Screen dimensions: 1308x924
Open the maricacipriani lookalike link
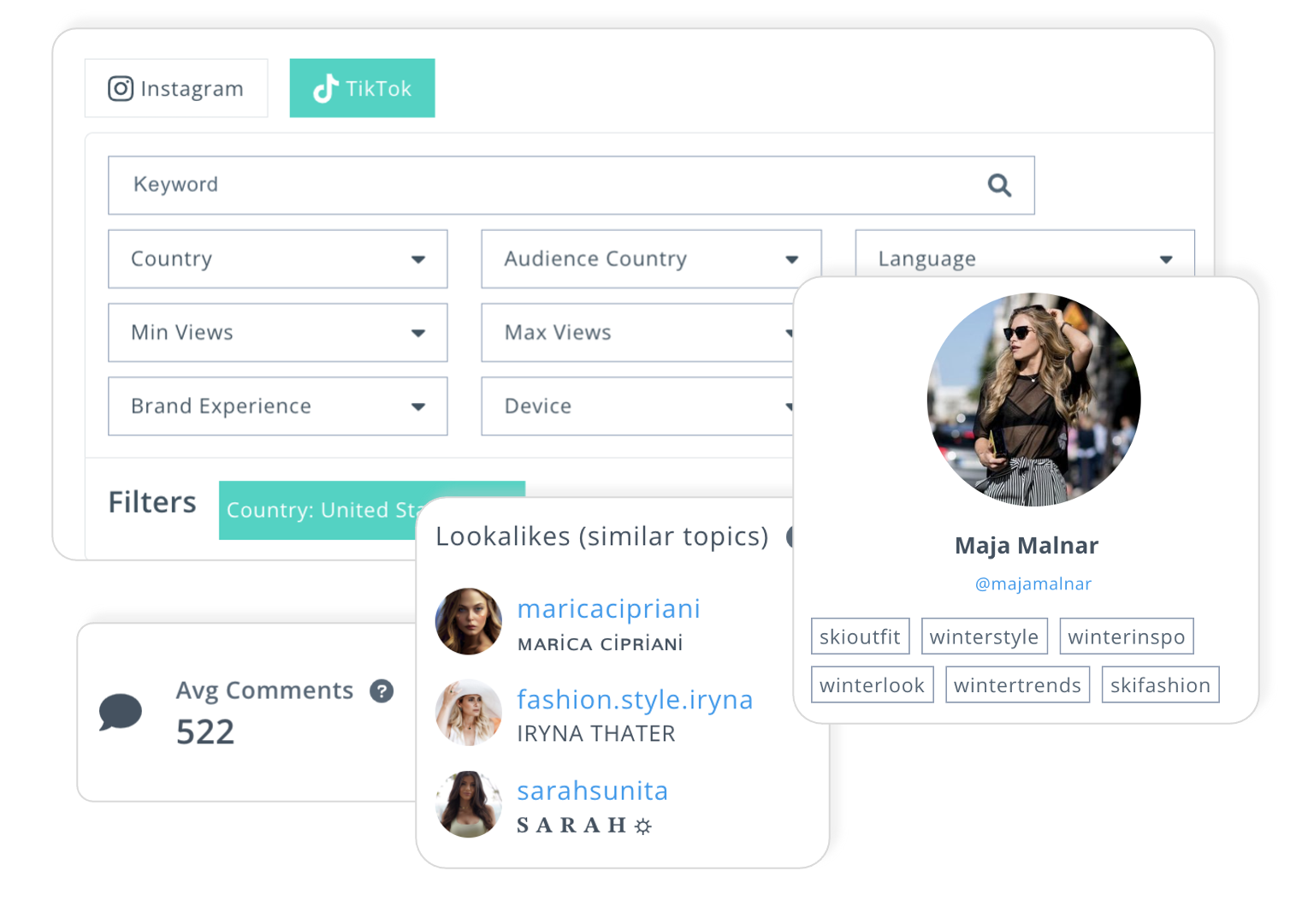[x=609, y=608]
